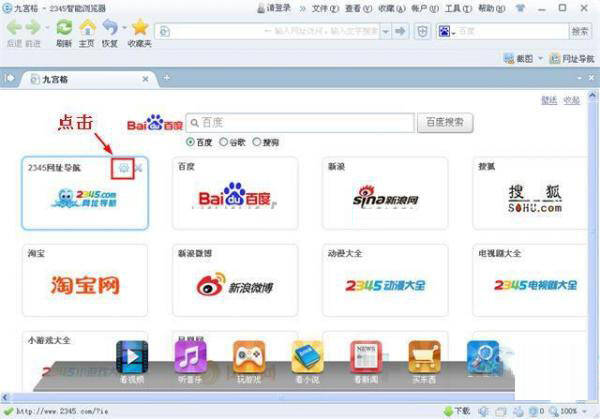Image resolution: width=600 pixels, height=419 pixels.
Task: Click the 收起 link at top right
Action: pyautogui.click(x=572, y=100)
